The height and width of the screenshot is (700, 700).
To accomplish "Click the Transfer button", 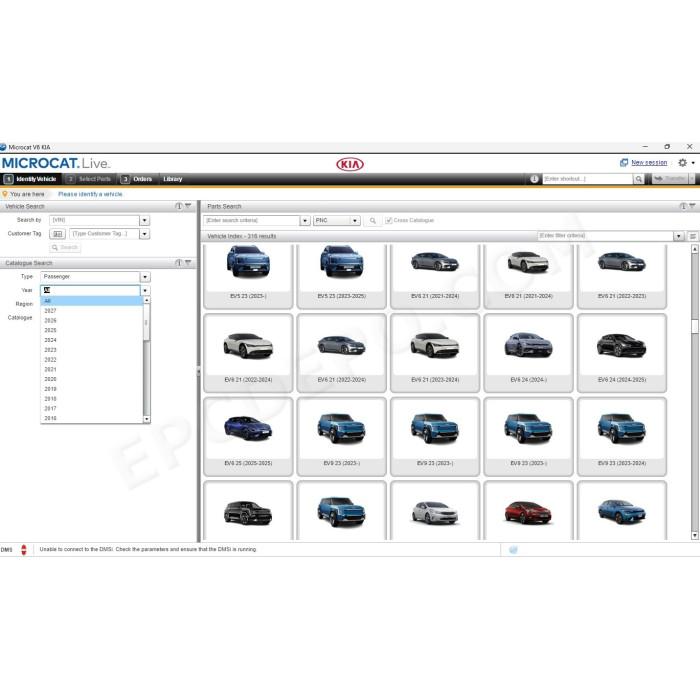I will point(670,179).
